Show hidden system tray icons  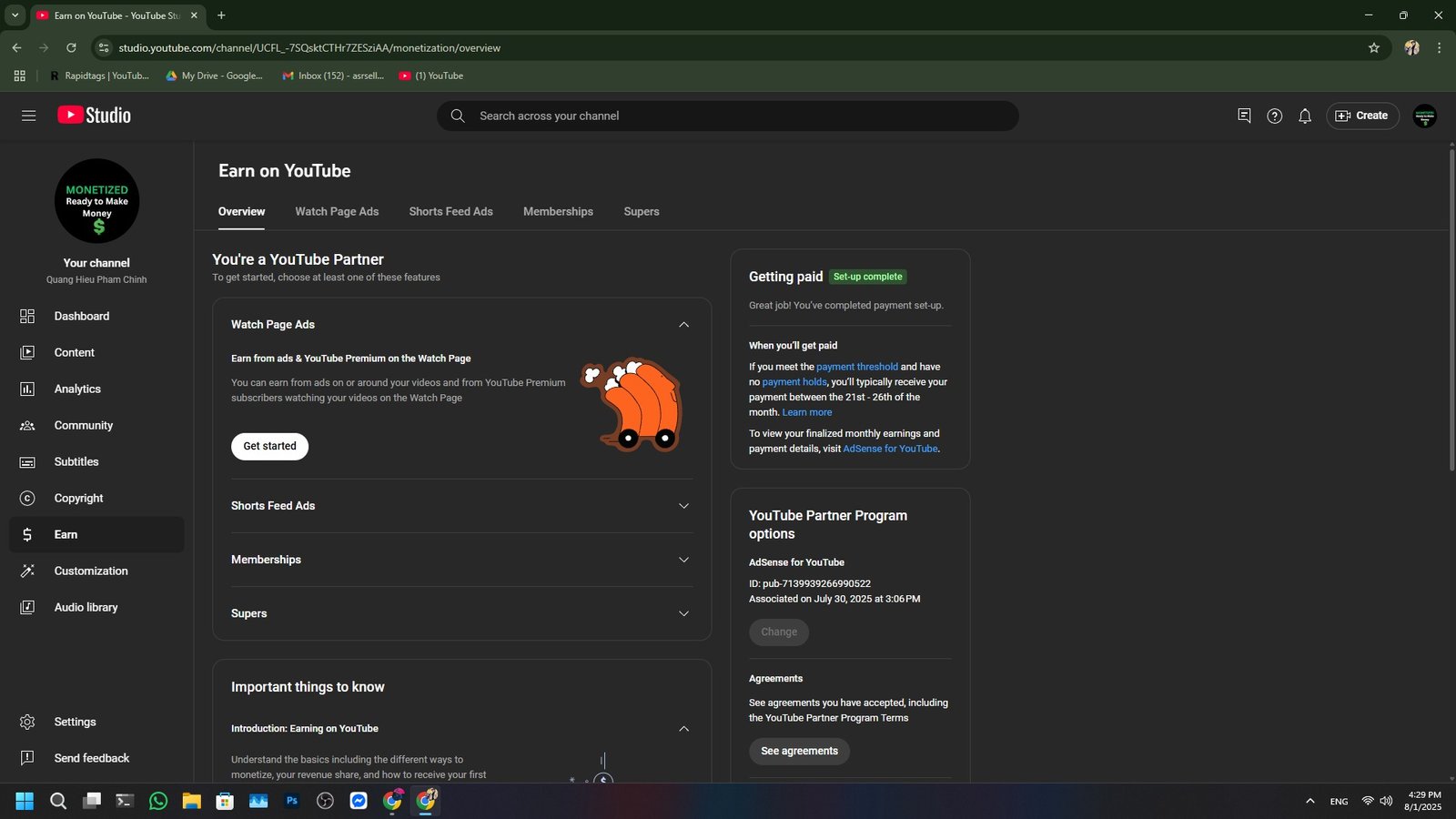click(1309, 801)
